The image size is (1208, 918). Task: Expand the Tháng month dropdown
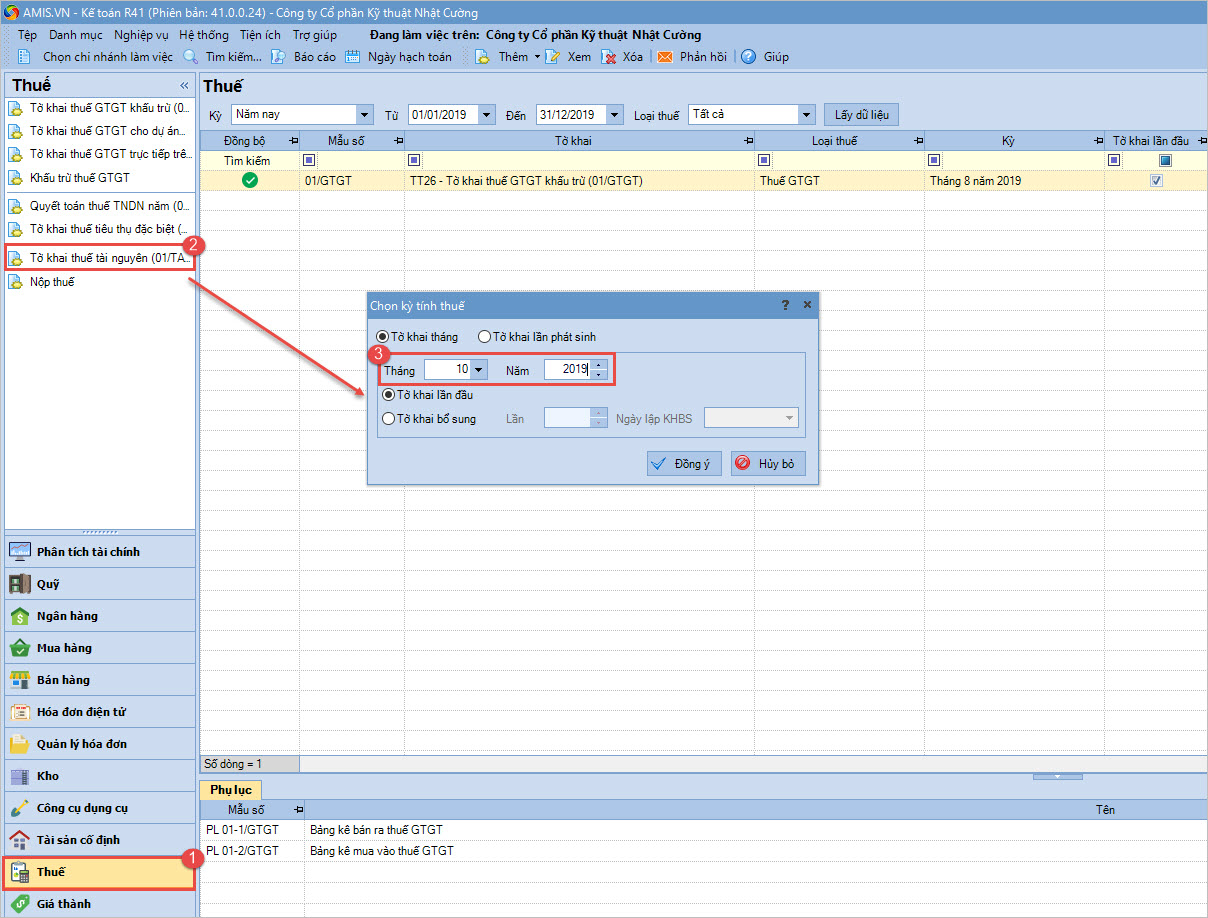click(x=479, y=370)
